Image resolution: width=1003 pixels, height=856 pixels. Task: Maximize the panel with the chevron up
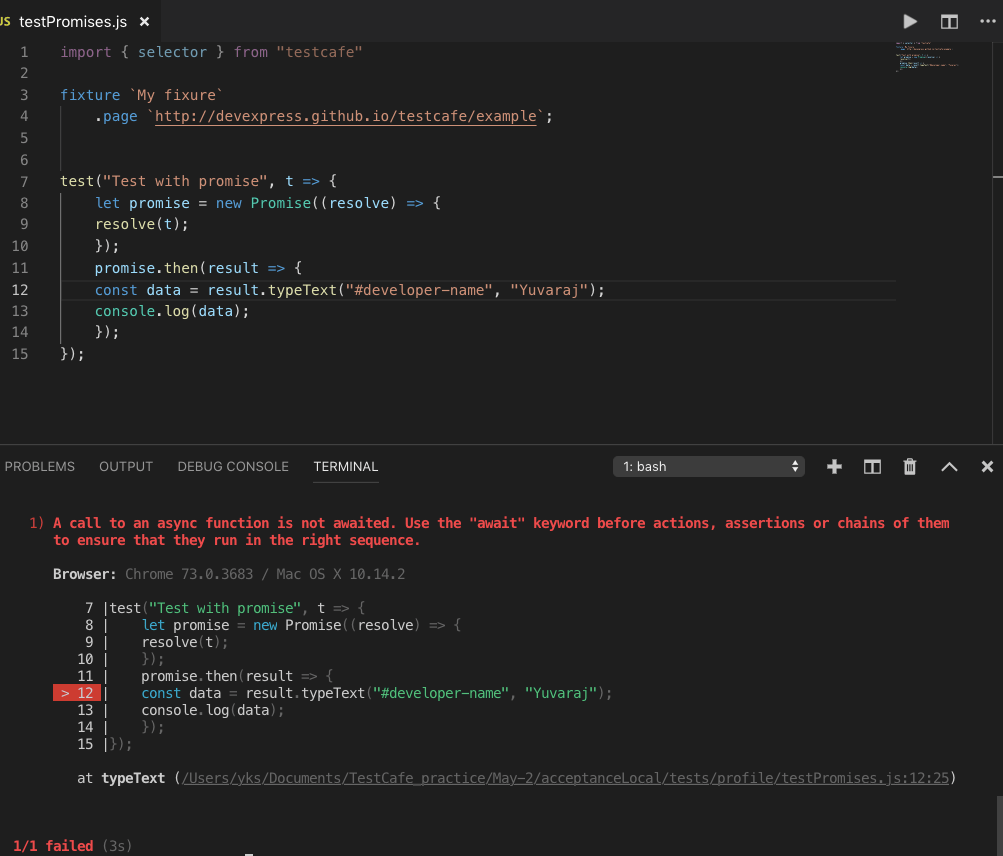949,467
